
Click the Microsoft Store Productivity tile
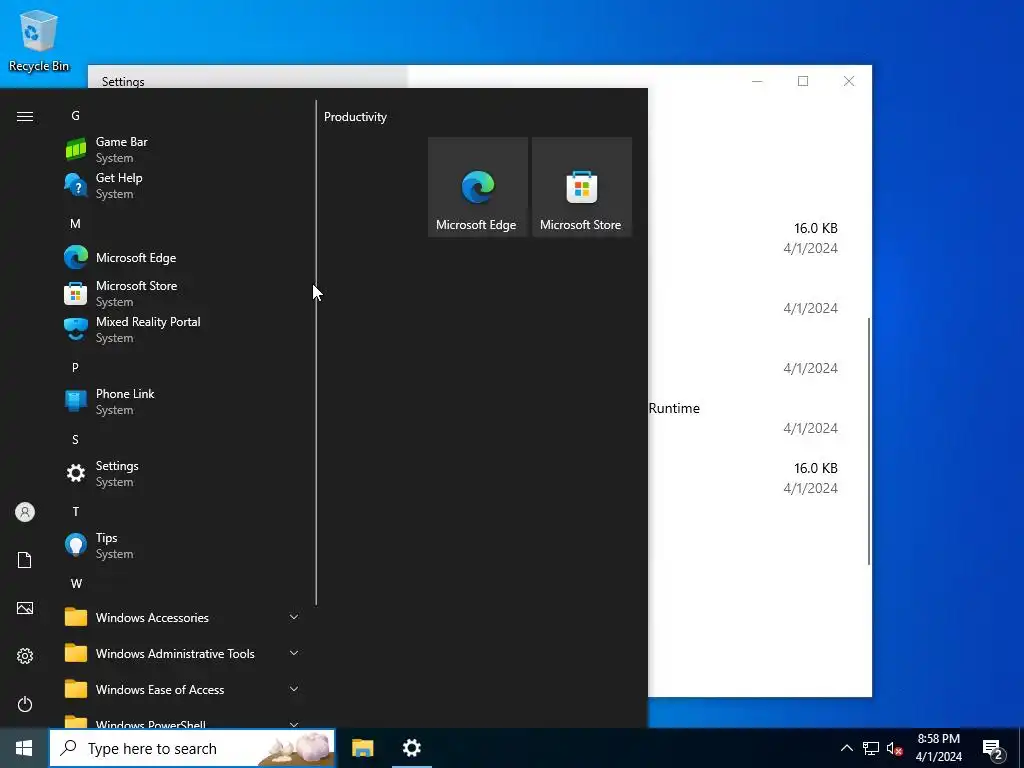point(582,187)
